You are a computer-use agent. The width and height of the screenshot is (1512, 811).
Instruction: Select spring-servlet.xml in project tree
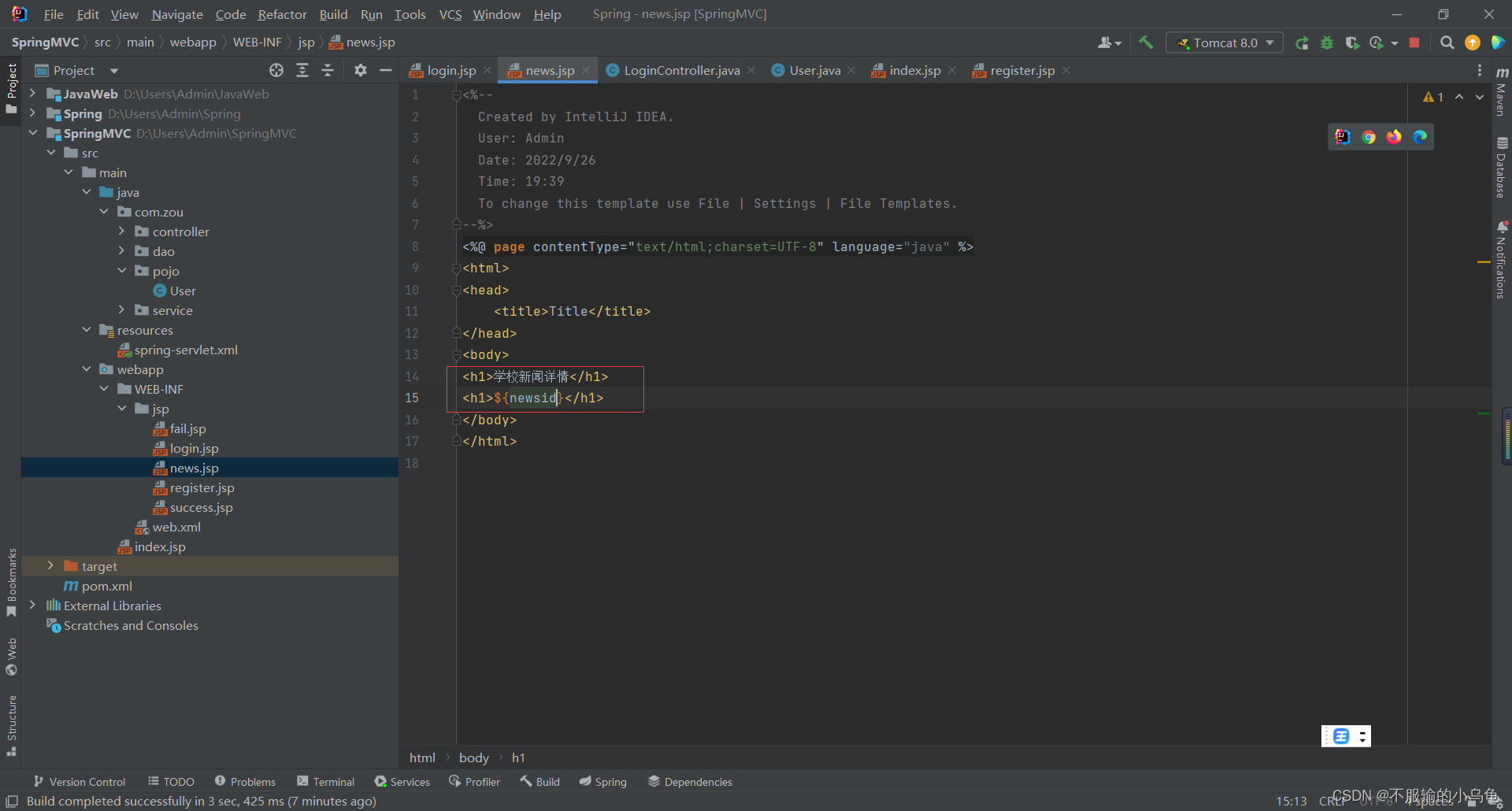pos(186,350)
